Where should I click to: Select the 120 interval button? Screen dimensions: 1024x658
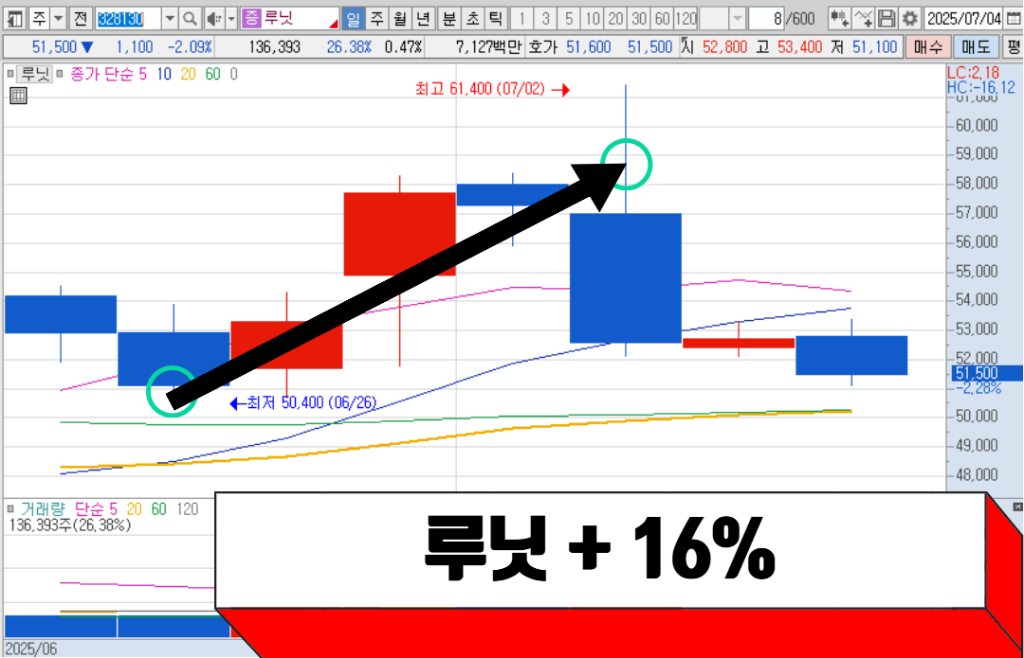(x=686, y=18)
